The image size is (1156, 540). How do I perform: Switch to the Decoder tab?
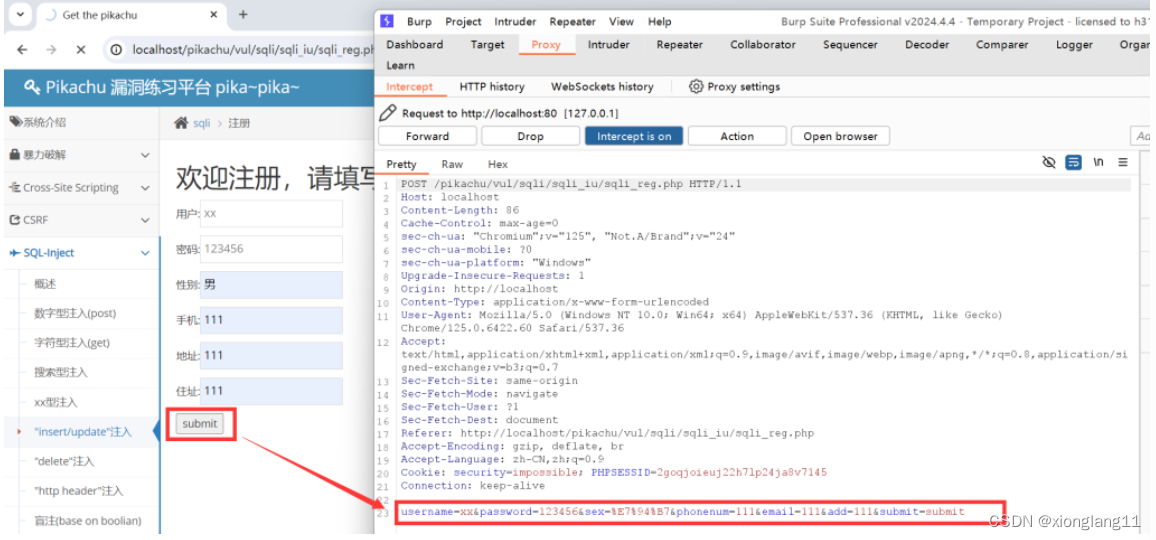tap(927, 45)
